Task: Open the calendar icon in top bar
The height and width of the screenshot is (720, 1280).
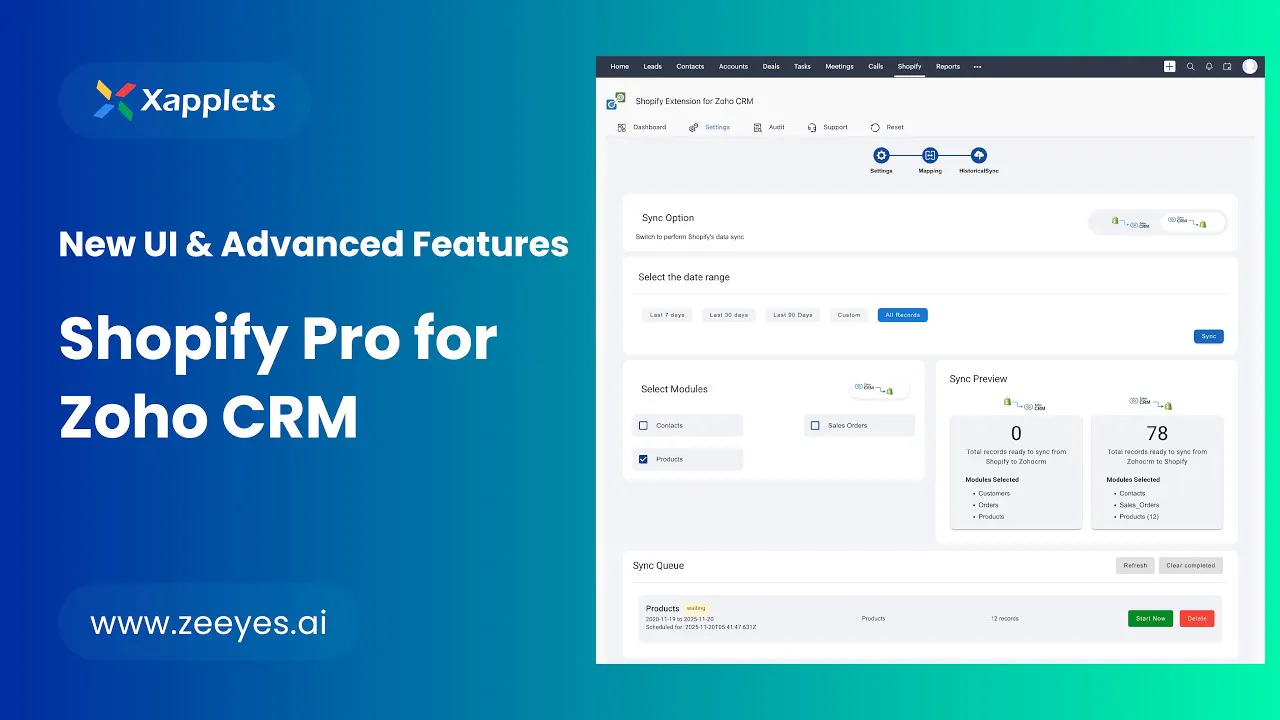Action: click(1227, 67)
